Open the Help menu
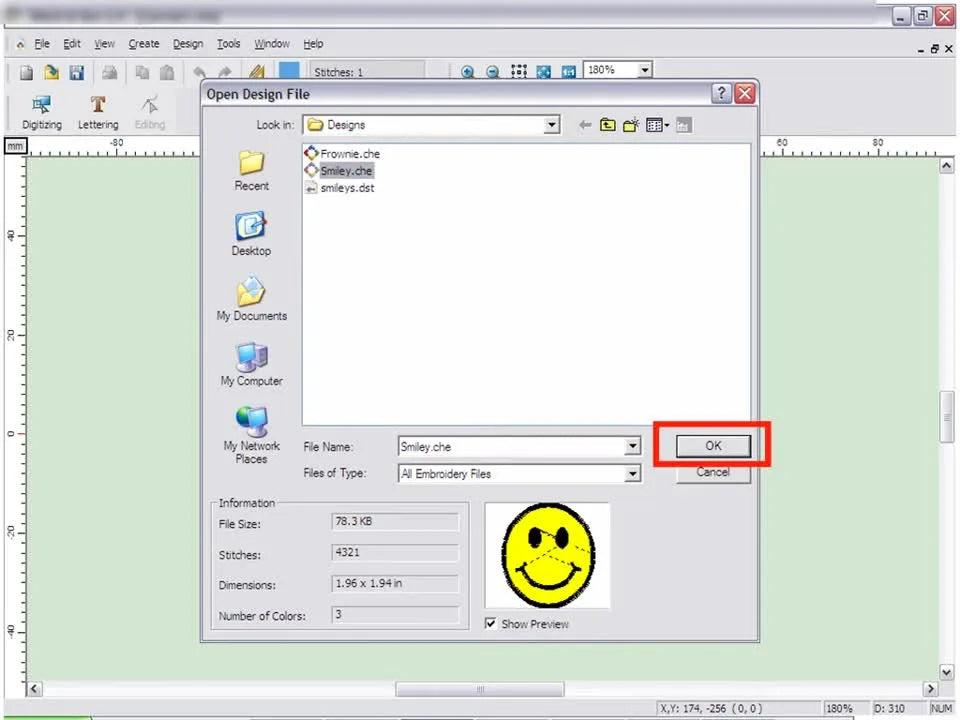The height and width of the screenshot is (720, 960). 313,43
